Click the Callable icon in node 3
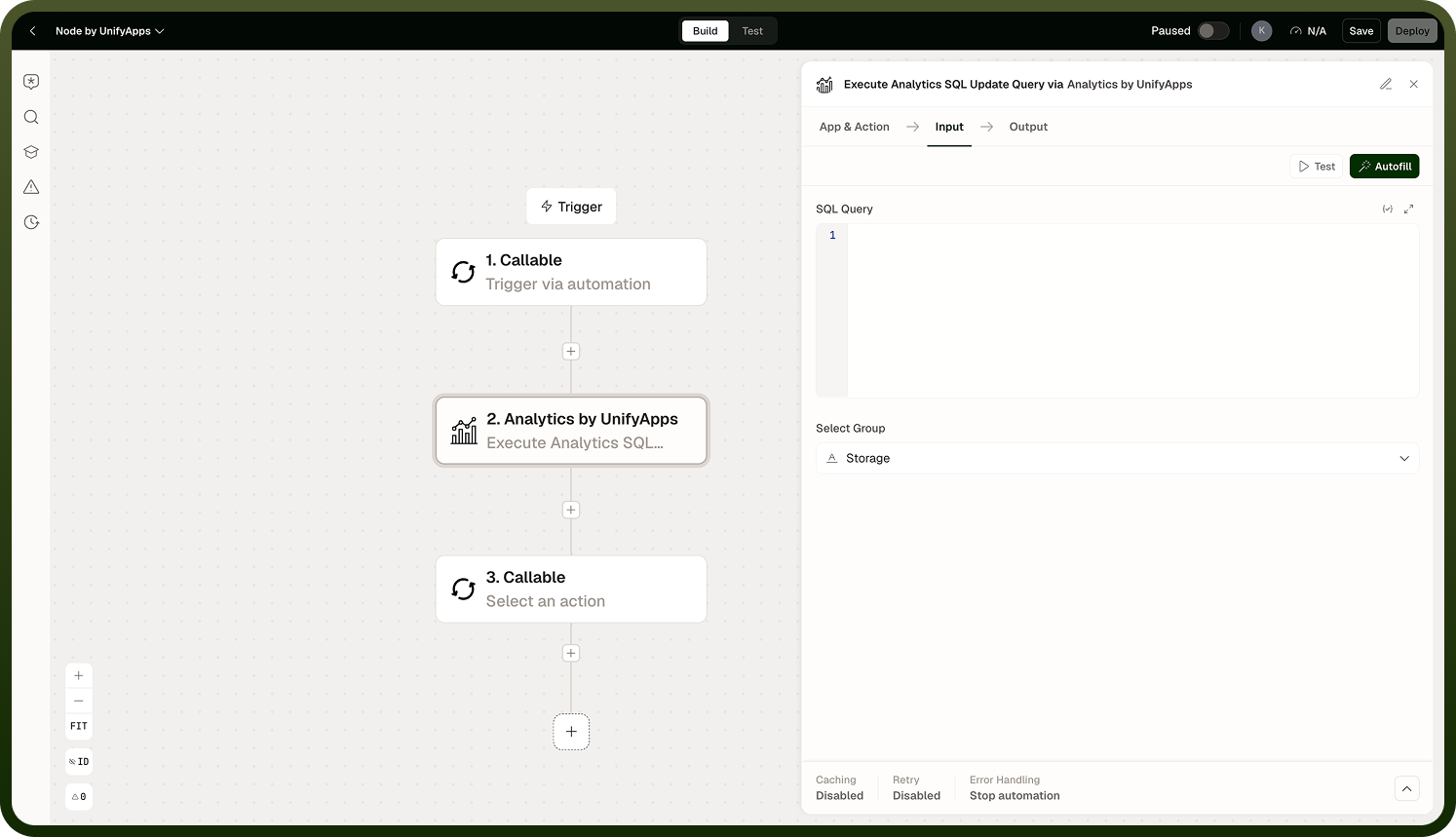1456x837 pixels. tap(463, 590)
